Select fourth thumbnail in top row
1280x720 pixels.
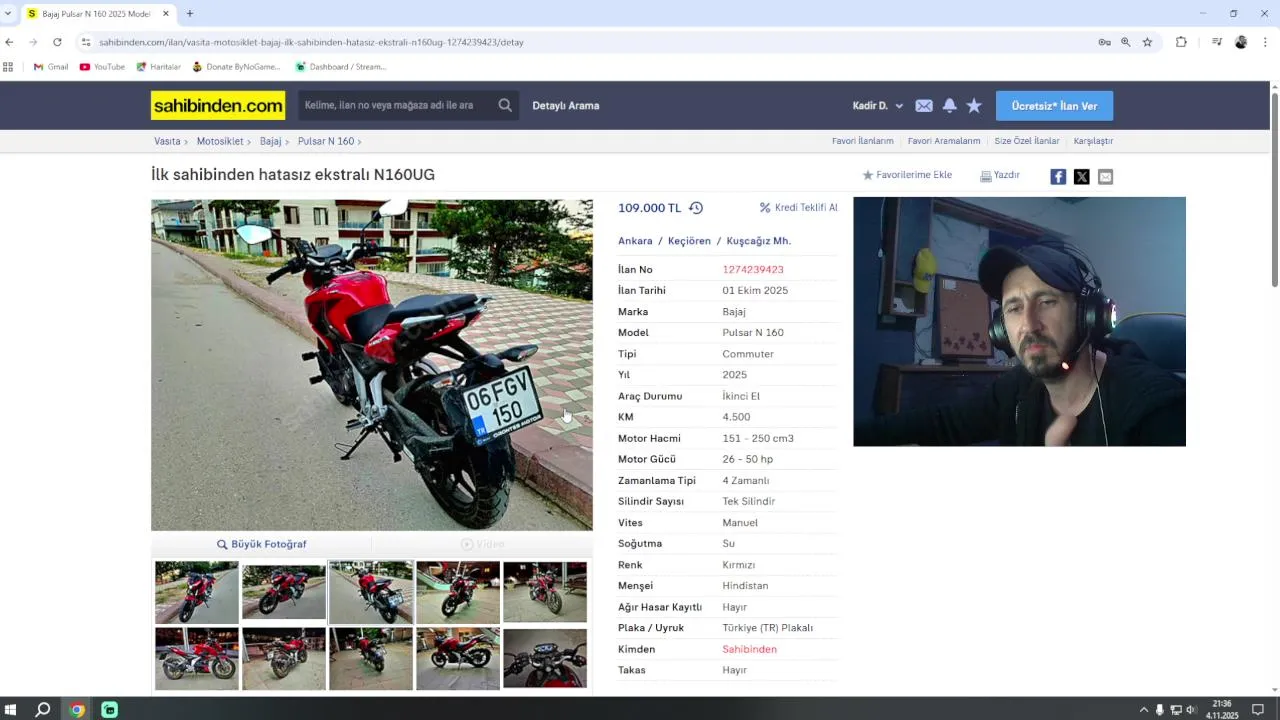pos(458,593)
